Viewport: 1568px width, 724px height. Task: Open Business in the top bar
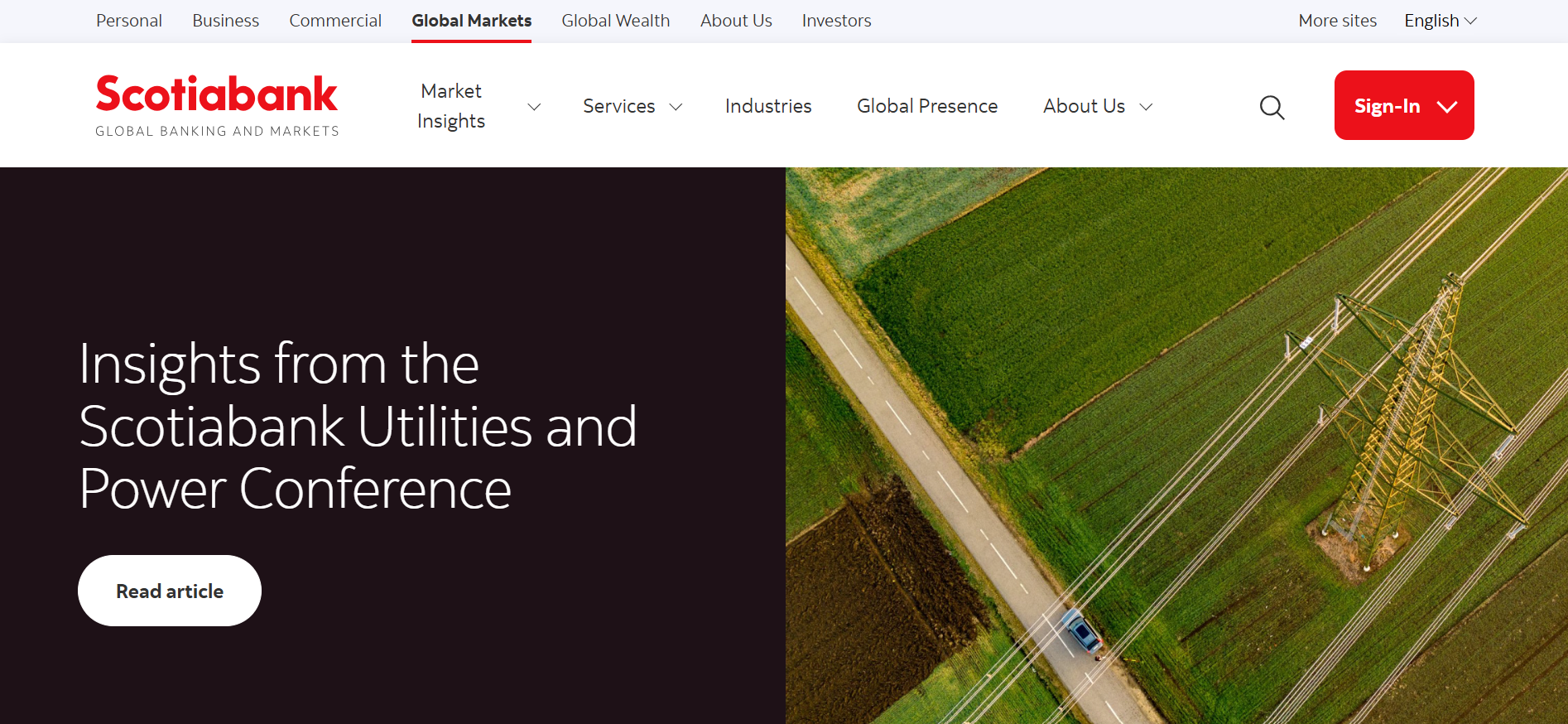click(x=226, y=21)
